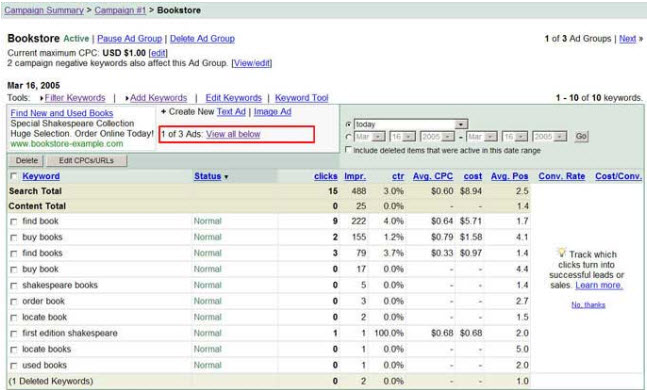The height and width of the screenshot is (390, 647).
Task: Sort by the Impr. column header
Action: tap(355, 176)
